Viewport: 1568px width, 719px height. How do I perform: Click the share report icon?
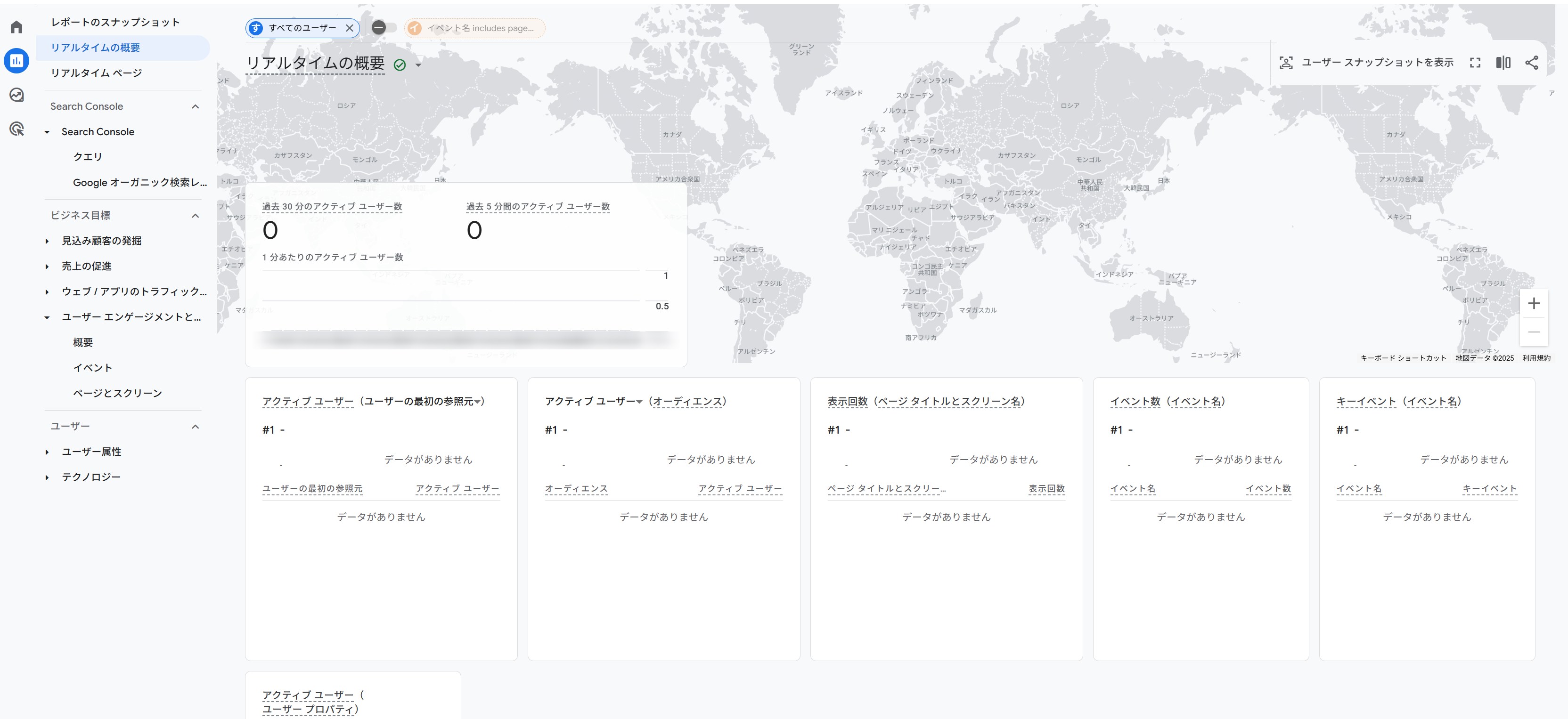(1531, 63)
